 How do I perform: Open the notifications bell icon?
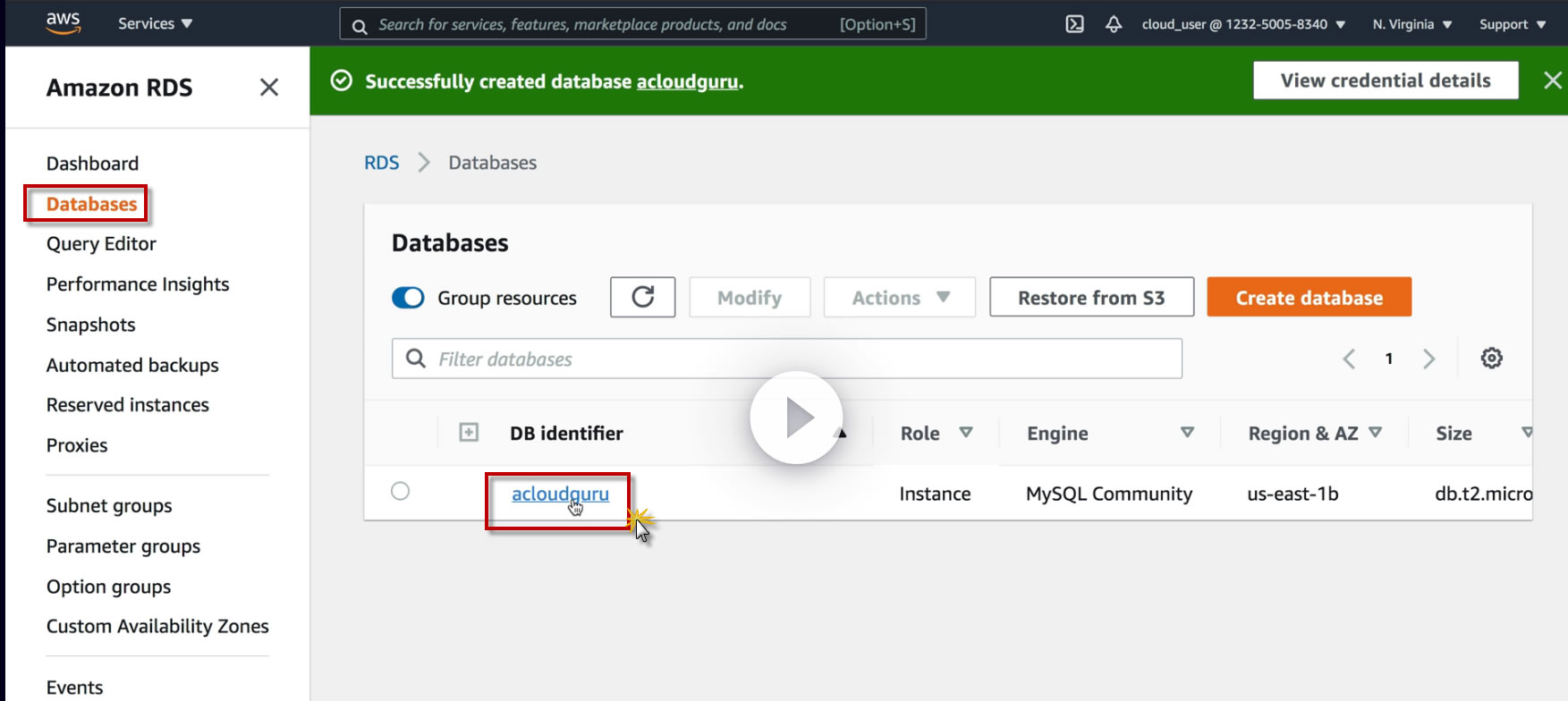click(x=1113, y=24)
